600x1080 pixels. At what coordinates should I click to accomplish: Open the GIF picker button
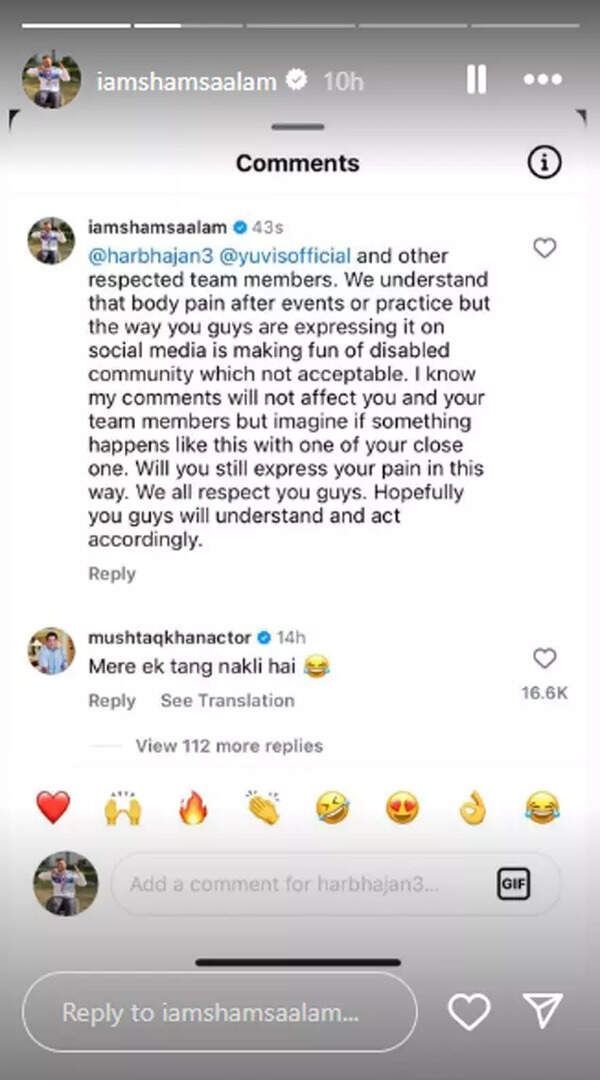click(513, 884)
